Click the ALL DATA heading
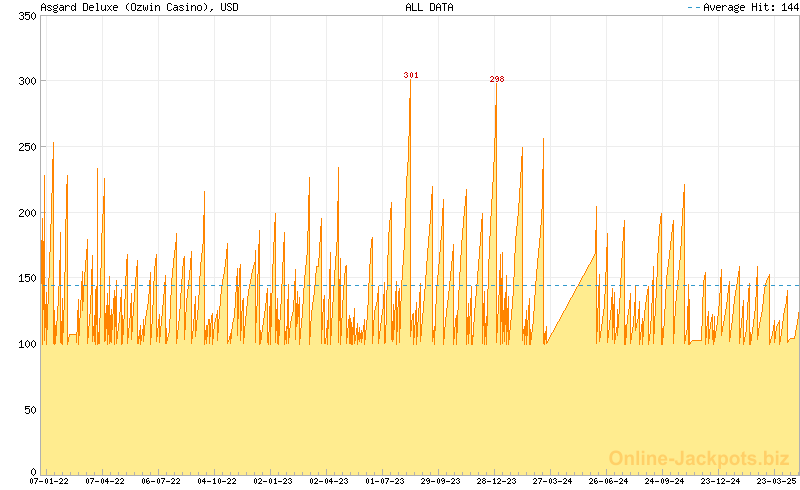The height and width of the screenshot is (490, 800). click(429, 7)
